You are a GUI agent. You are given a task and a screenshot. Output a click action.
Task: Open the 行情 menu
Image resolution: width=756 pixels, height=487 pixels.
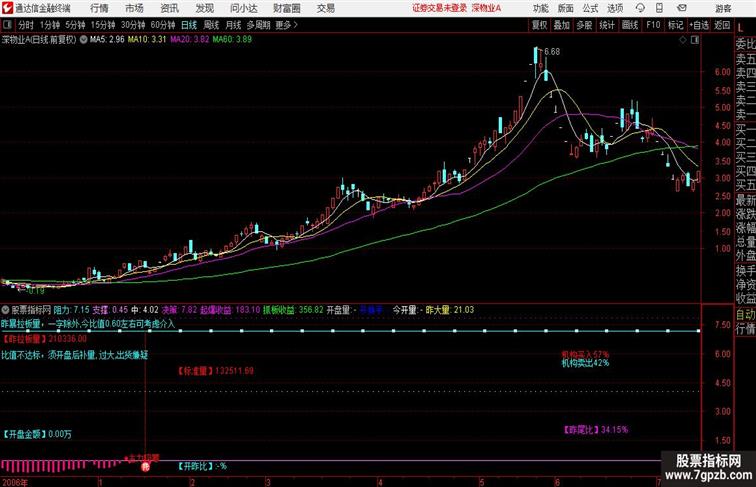point(99,8)
